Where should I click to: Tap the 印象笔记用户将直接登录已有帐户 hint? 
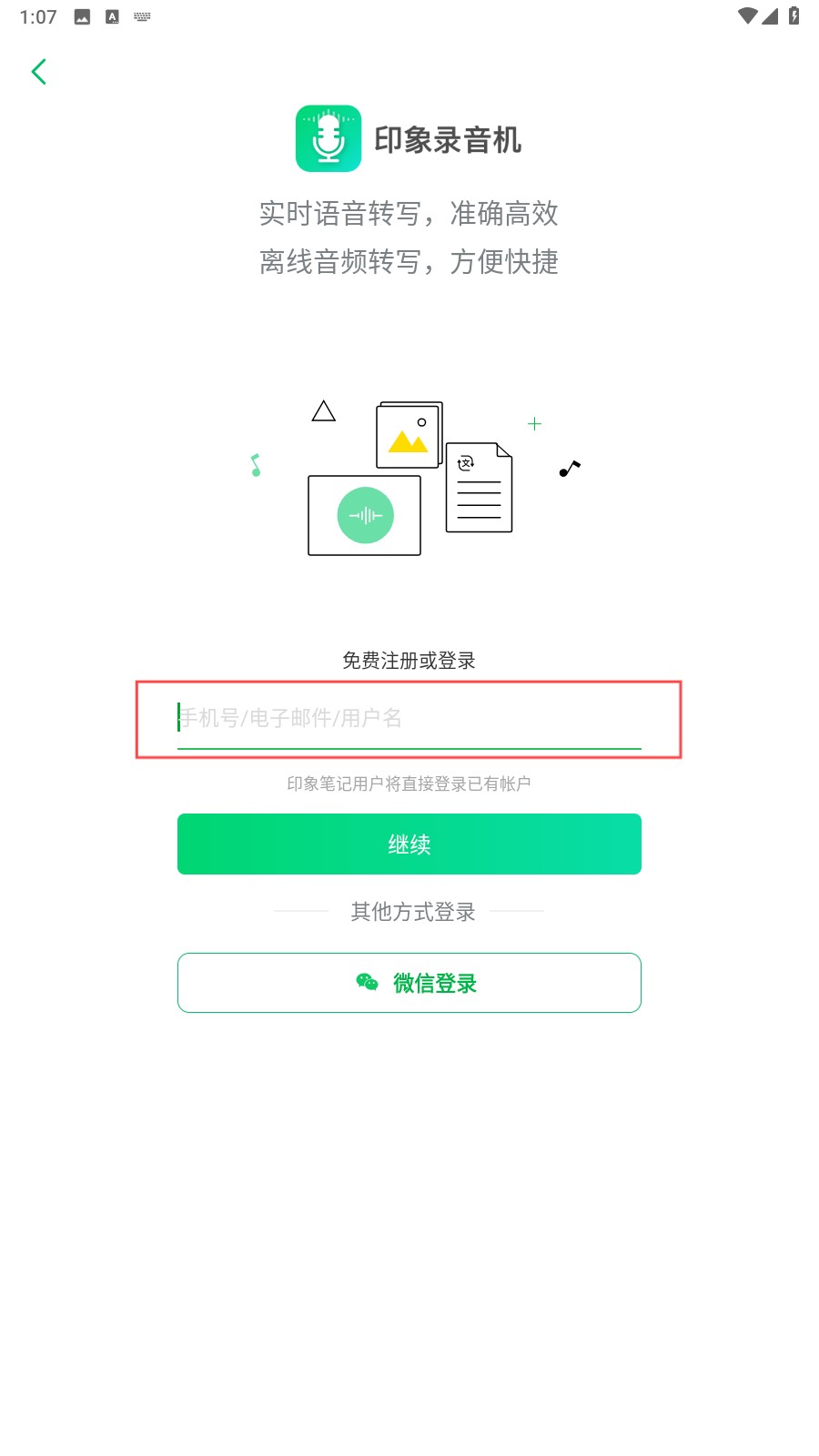(x=409, y=784)
